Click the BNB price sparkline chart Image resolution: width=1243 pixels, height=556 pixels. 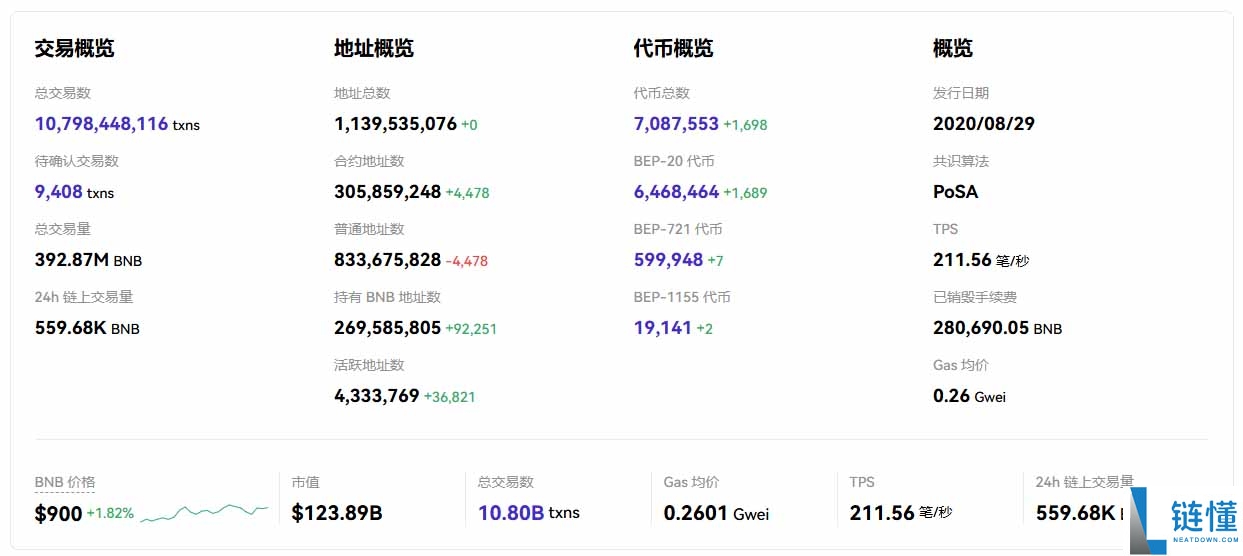204,513
